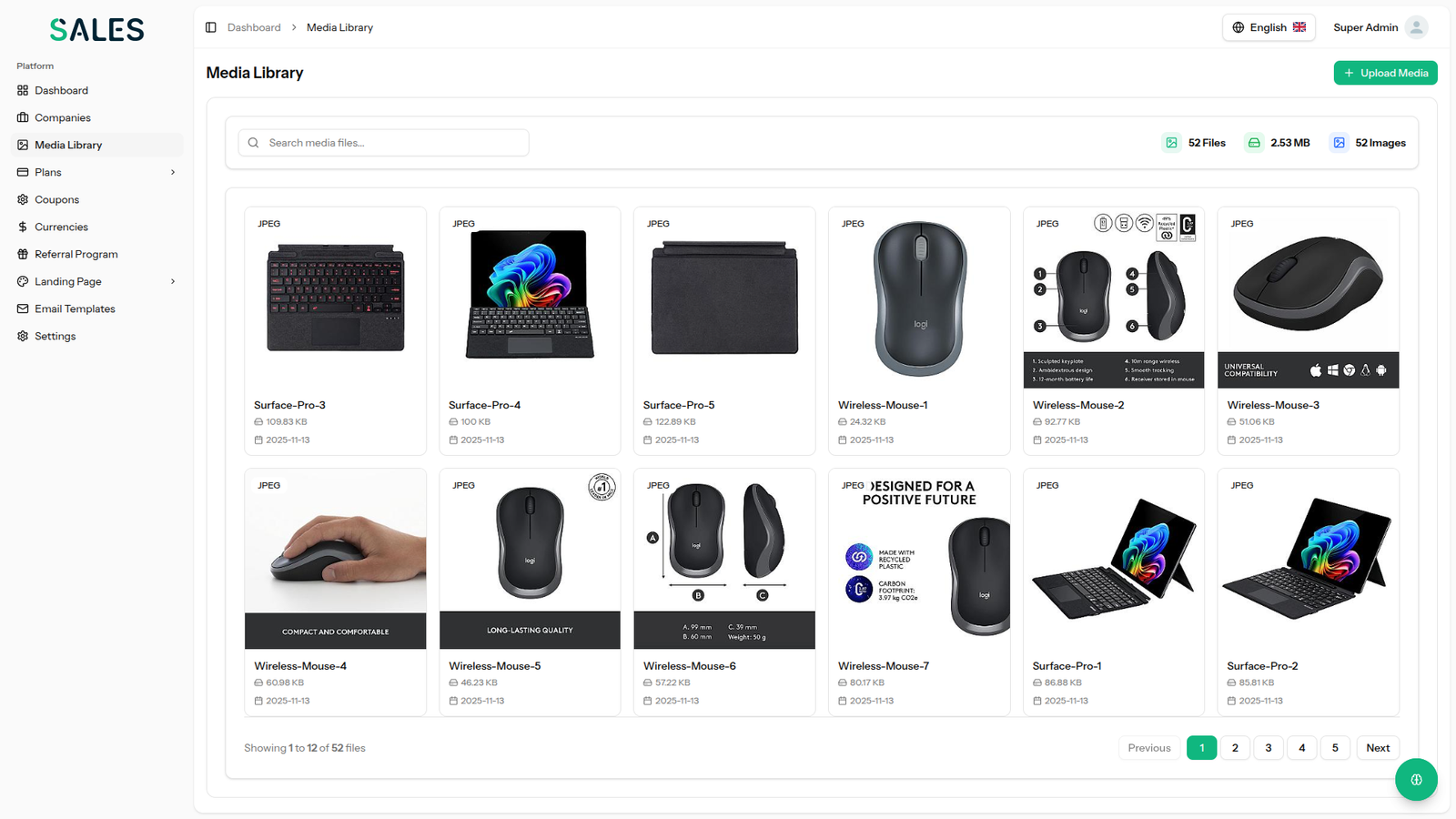1456x819 pixels.
Task: Select Media Library in the sidebar
Action: click(x=97, y=145)
